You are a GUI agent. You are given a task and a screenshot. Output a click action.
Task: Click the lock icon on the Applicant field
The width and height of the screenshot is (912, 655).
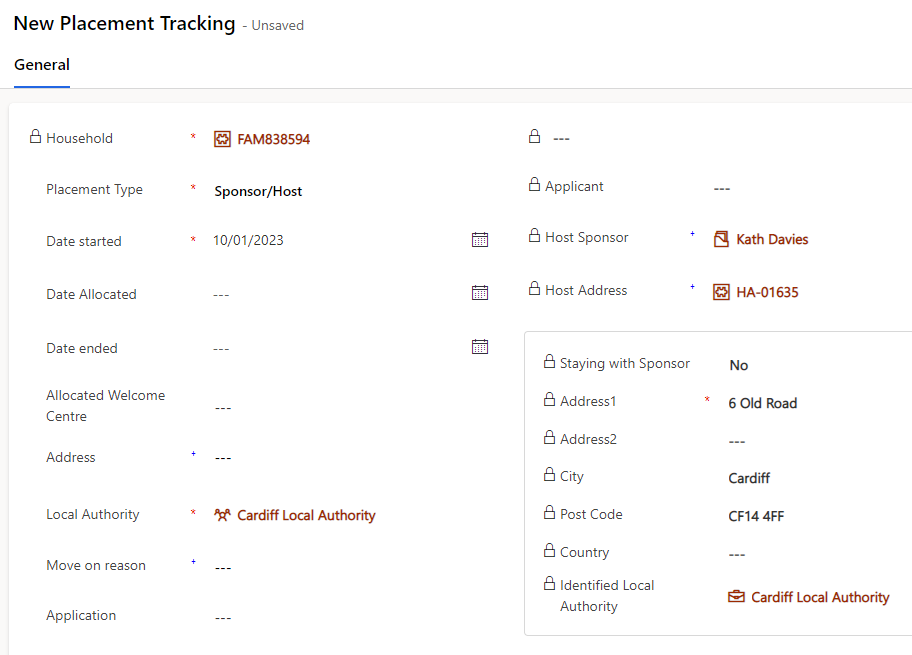[534, 184]
